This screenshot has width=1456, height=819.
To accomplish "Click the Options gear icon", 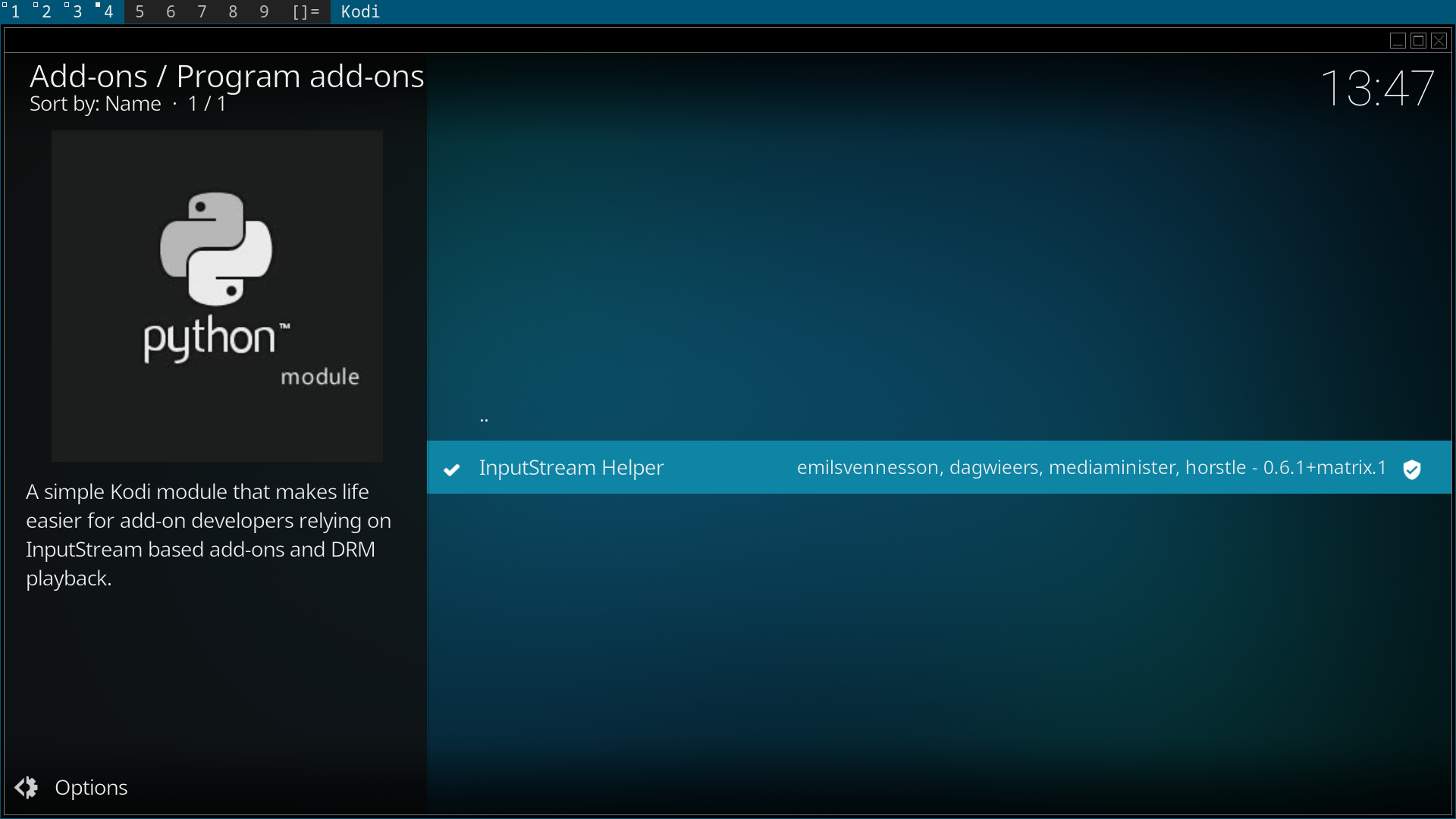I will [27, 787].
